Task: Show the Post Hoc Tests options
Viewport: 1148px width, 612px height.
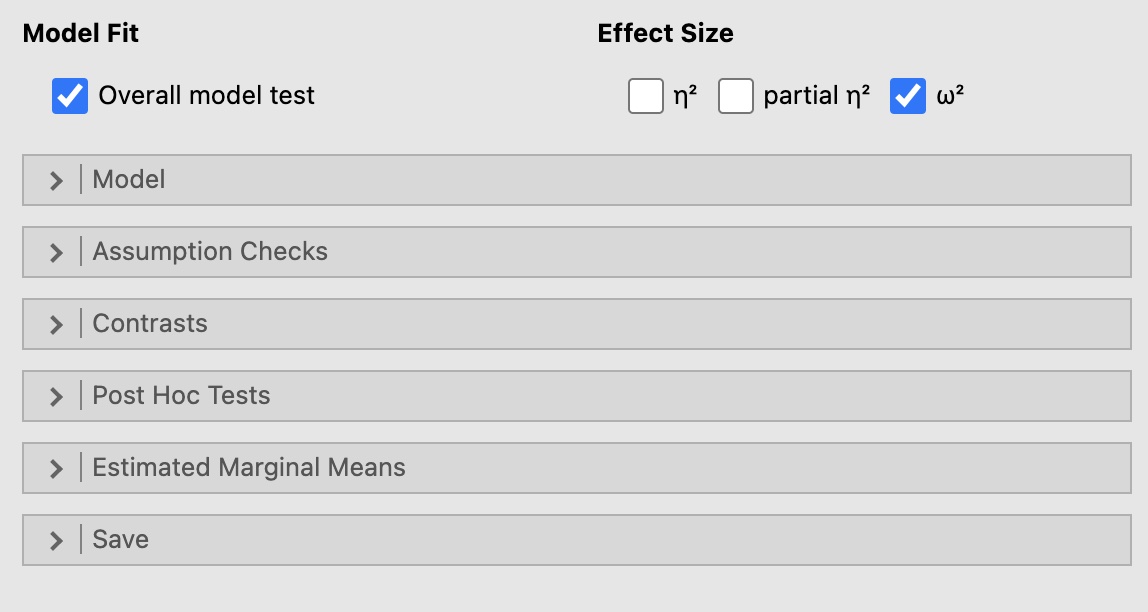Action: (x=181, y=396)
